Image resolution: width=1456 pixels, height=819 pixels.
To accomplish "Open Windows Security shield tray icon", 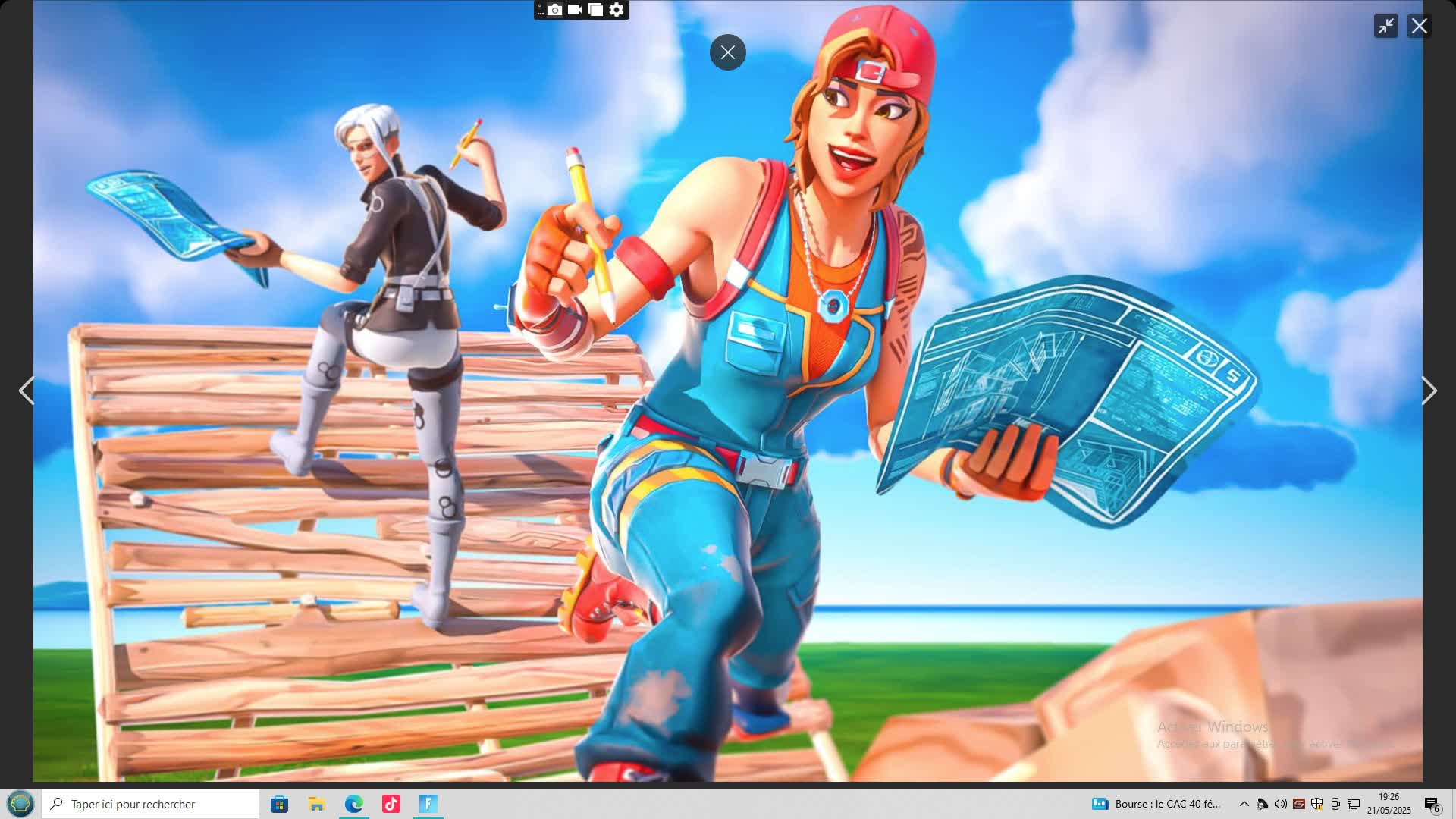I will 1317,804.
